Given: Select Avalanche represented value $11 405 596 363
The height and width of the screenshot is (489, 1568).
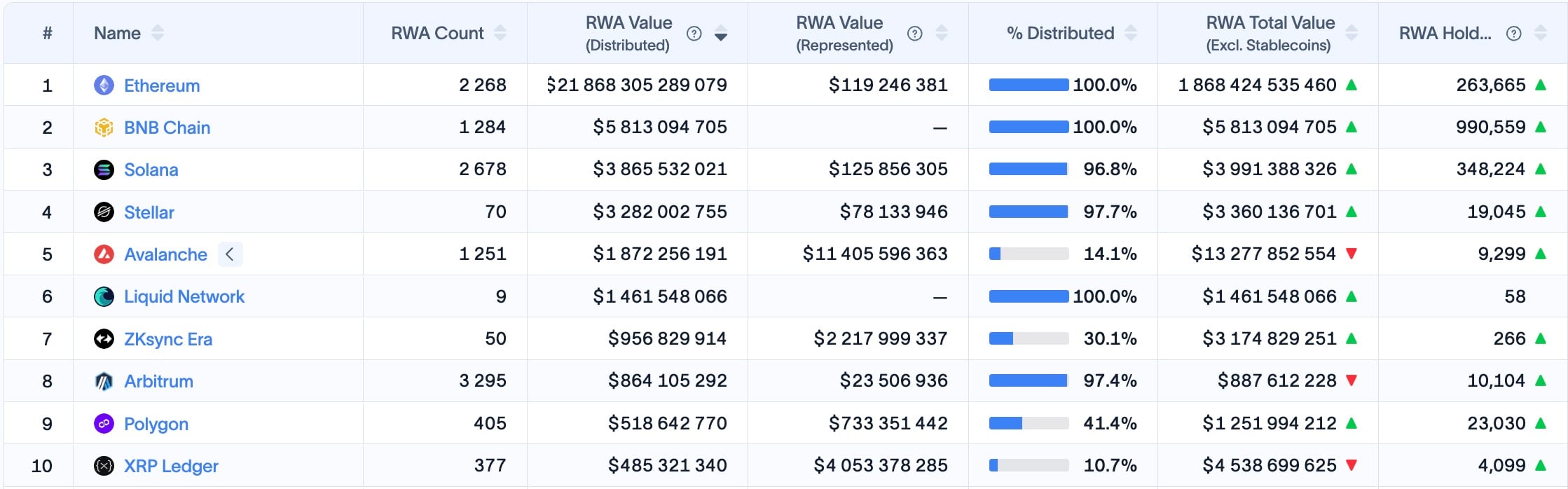Looking at the screenshot, I should click(875, 254).
